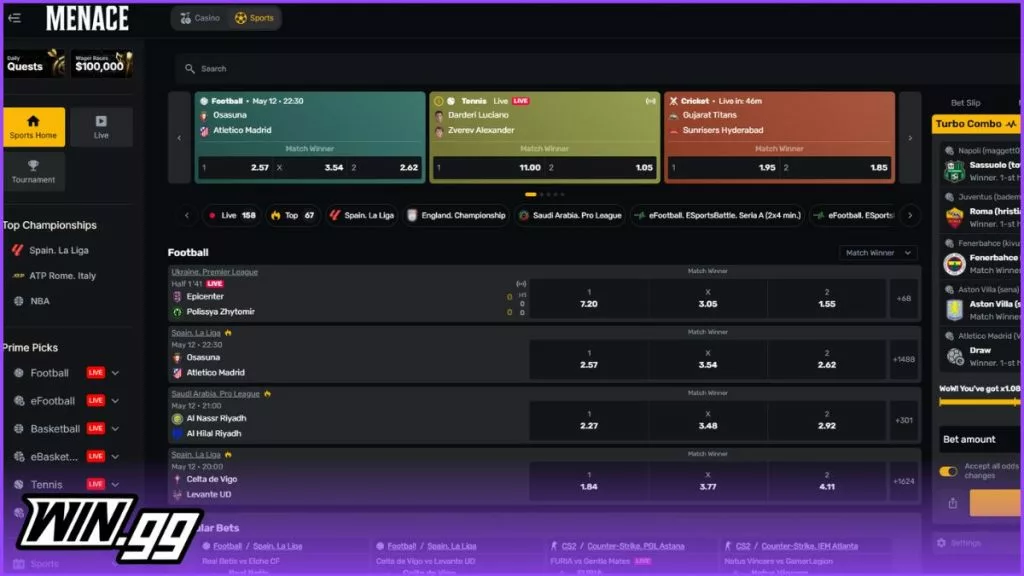Show previous featured match card

[x=180, y=138]
